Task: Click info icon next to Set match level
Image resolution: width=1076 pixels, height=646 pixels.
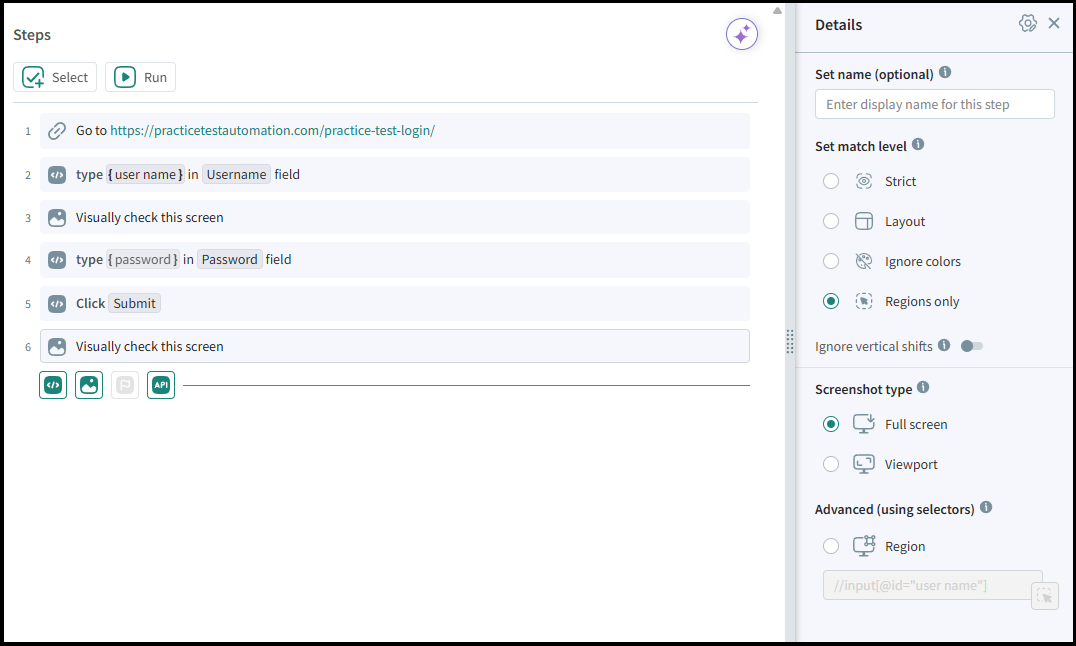Action: [x=918, y=145]
